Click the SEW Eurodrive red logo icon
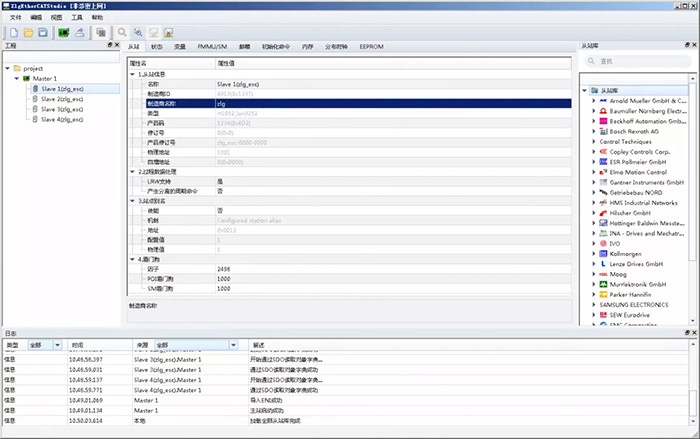The width and height of the screenshot is (700, 439). pos(603,315)
